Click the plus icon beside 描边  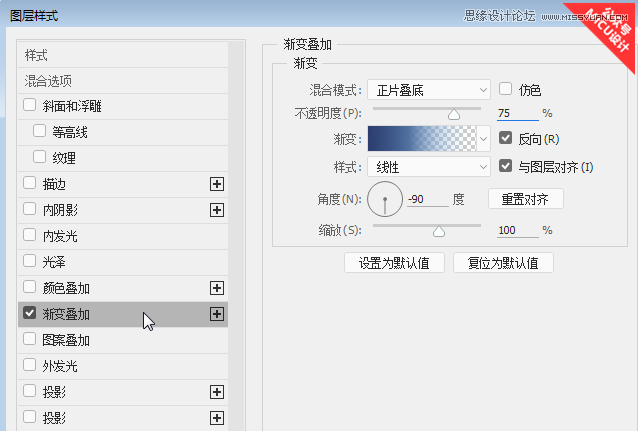[x=216, y=184]
